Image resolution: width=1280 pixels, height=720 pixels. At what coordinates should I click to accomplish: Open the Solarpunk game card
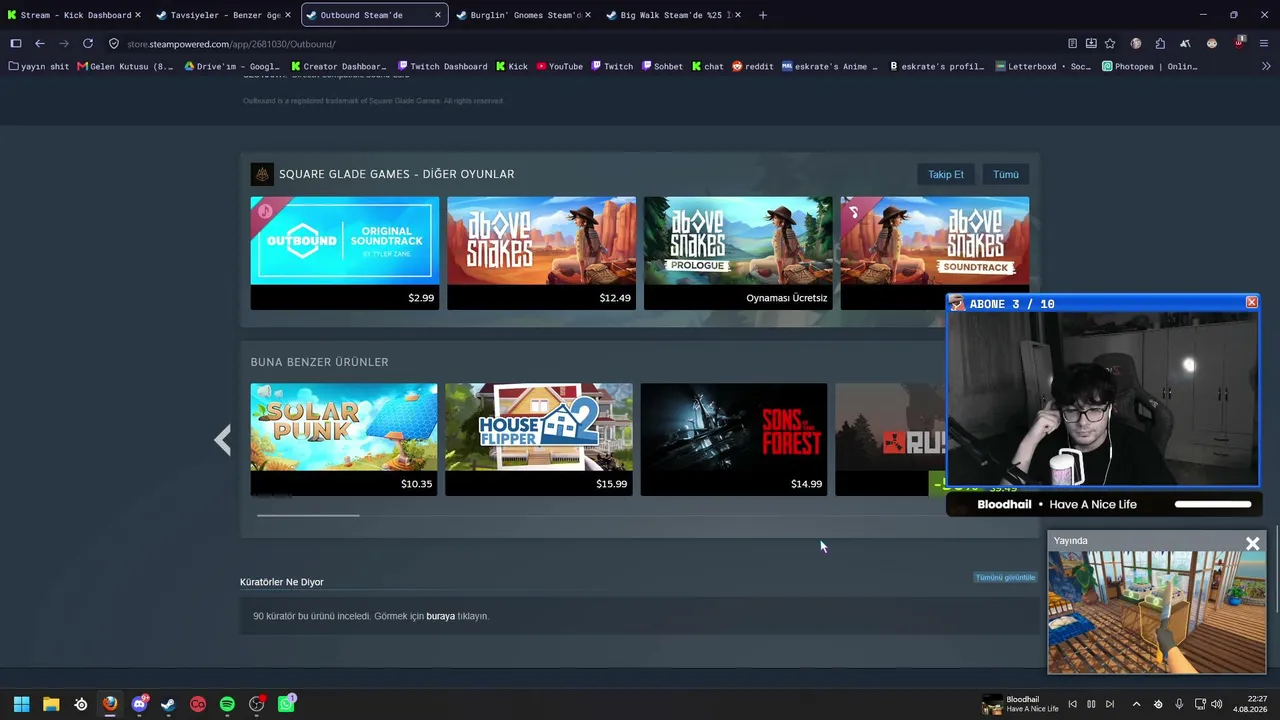tap(344, 439)
